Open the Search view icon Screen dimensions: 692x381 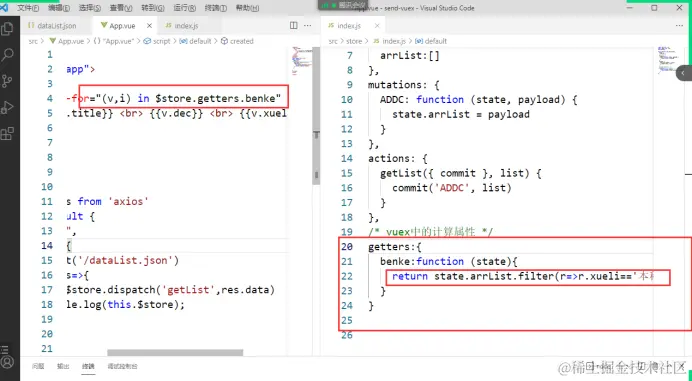[8, 55]
